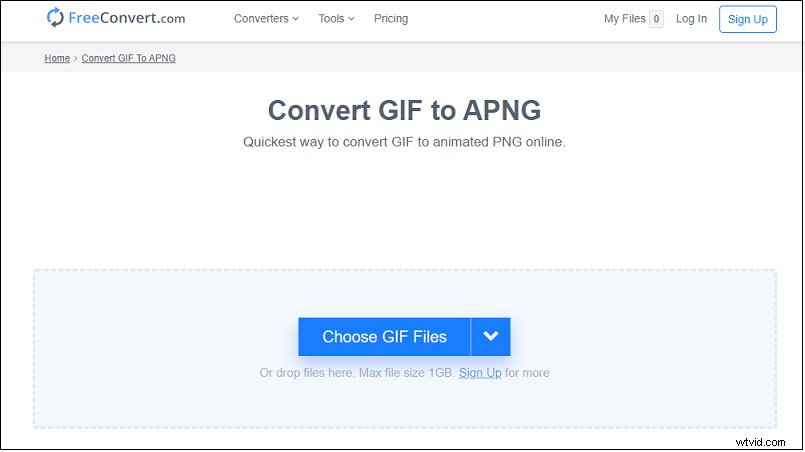This screenshot has height=452, width=805.
Task: Click the My Files count badge
Action: (656, 19)
